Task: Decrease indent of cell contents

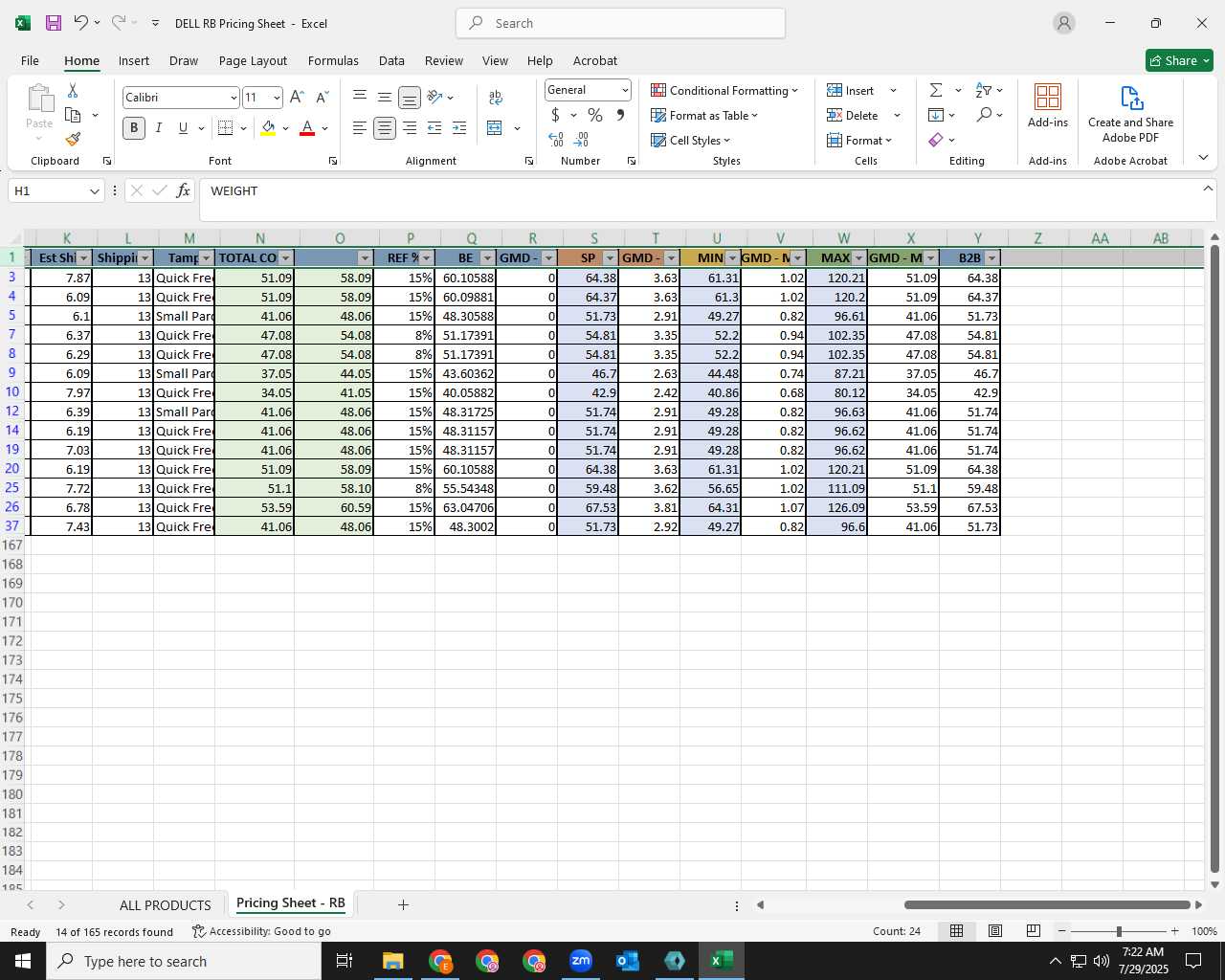Action: point(434,128)
